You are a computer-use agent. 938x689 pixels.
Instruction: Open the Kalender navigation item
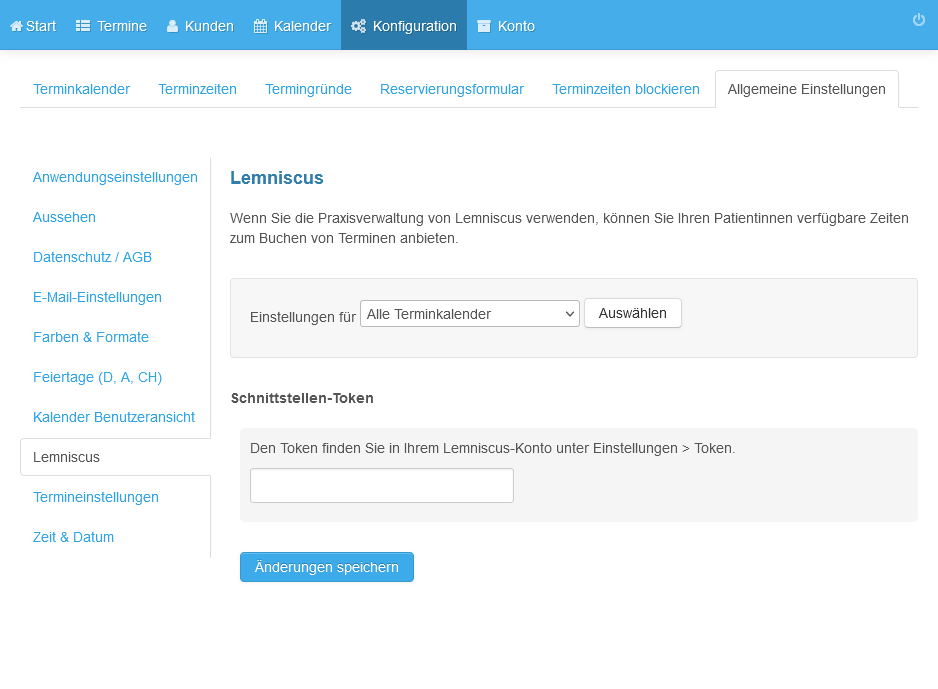(x=292, y=25)
